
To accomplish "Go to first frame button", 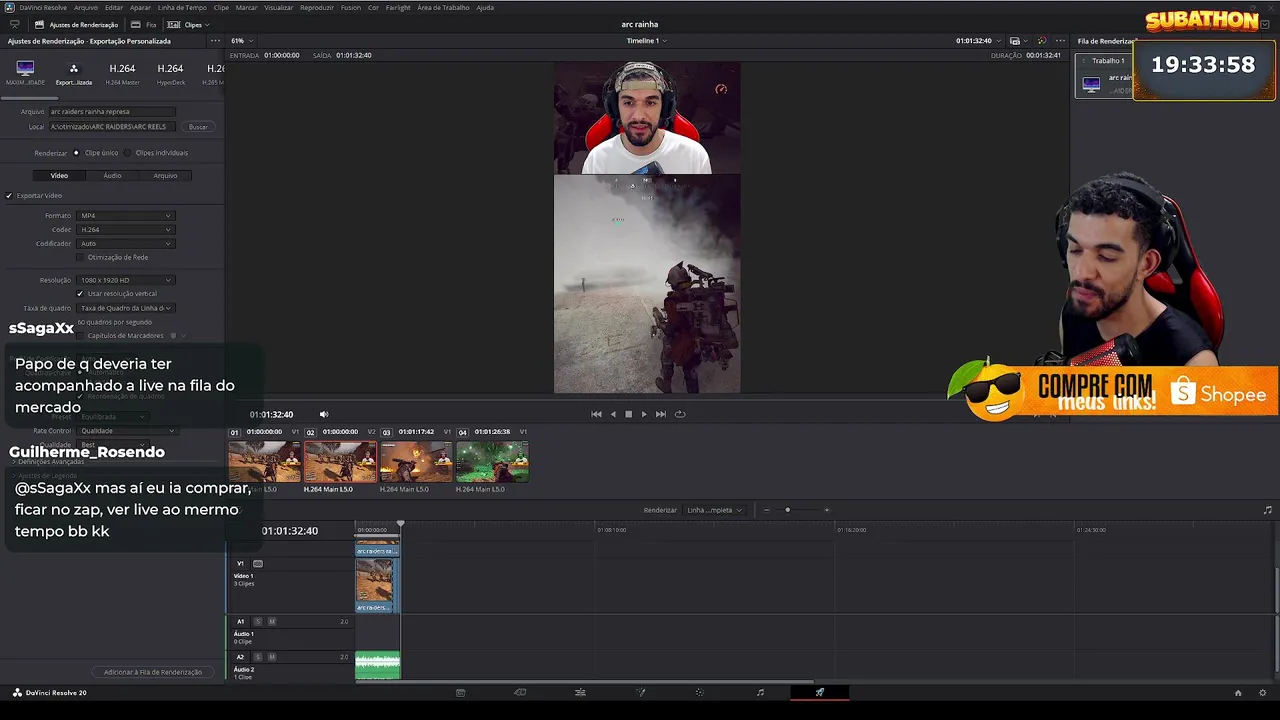I will (x=596, y=414).
